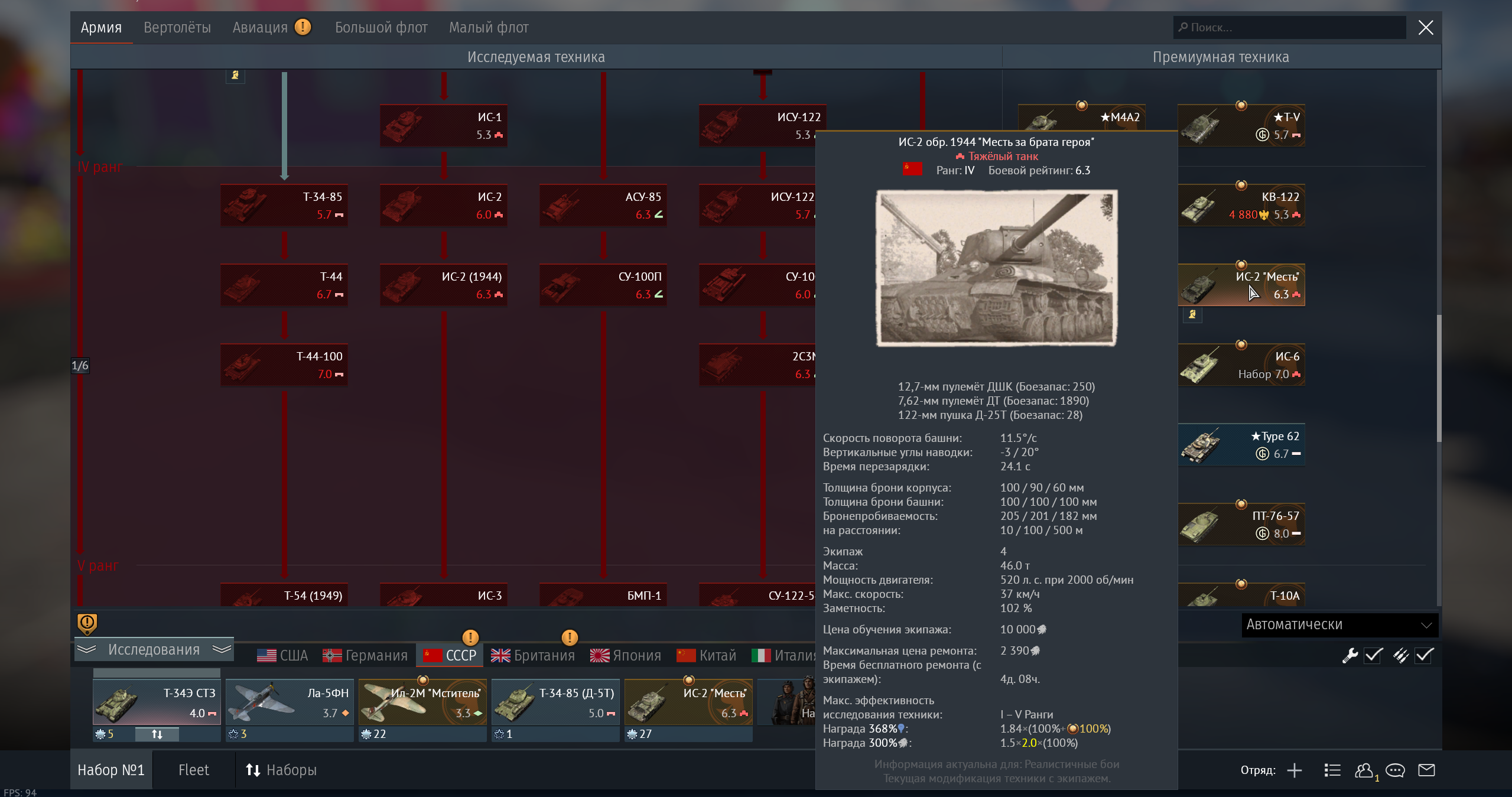Click the 1/6 page indicator

(x=80, y=365)
